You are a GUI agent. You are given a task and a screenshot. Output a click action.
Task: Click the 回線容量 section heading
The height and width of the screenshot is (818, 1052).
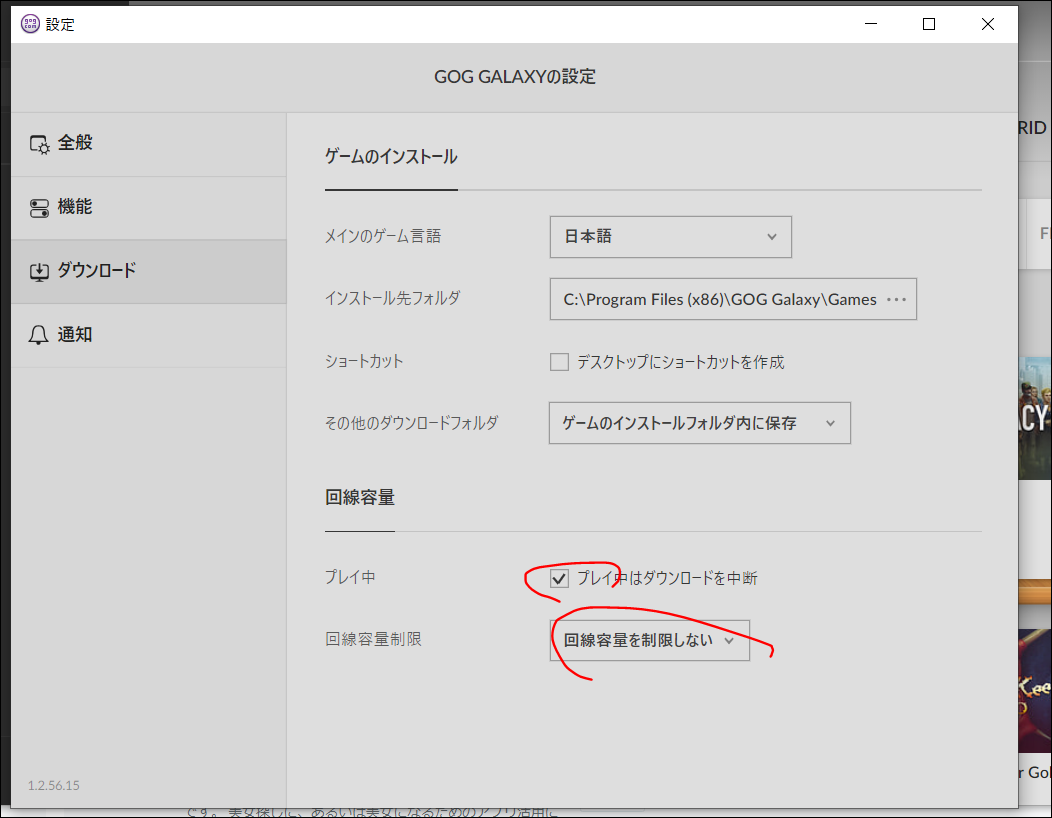(360, 498)
